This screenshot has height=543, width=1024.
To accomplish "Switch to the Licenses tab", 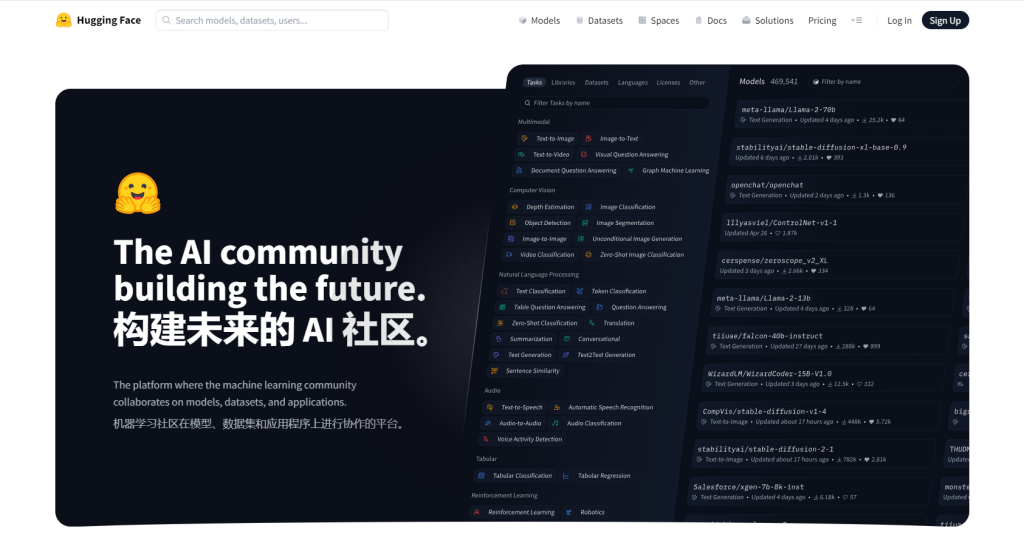I will point(668,82).
